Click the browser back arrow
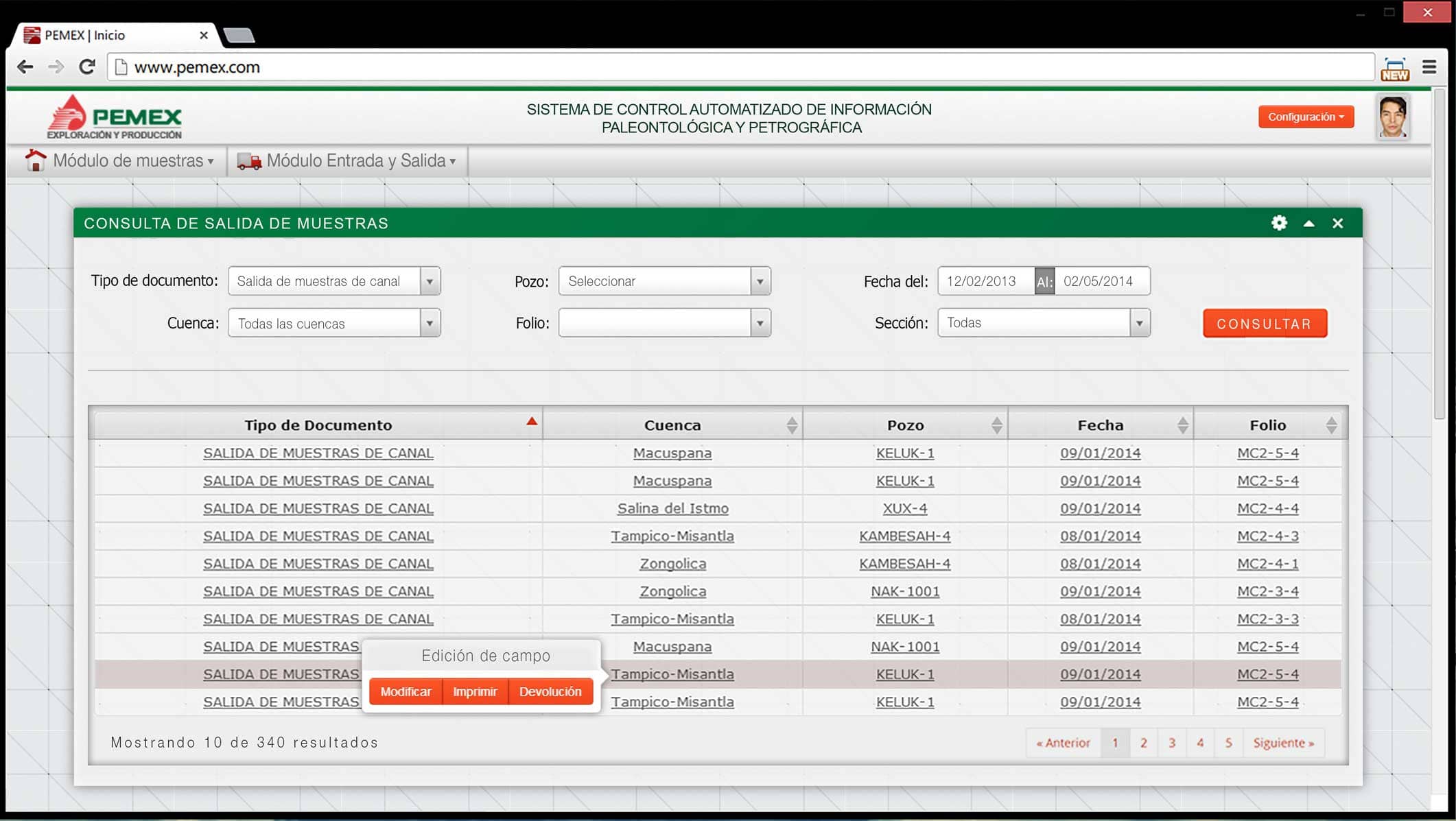This screenshot has height=821, width=1456. coord(25,67)
